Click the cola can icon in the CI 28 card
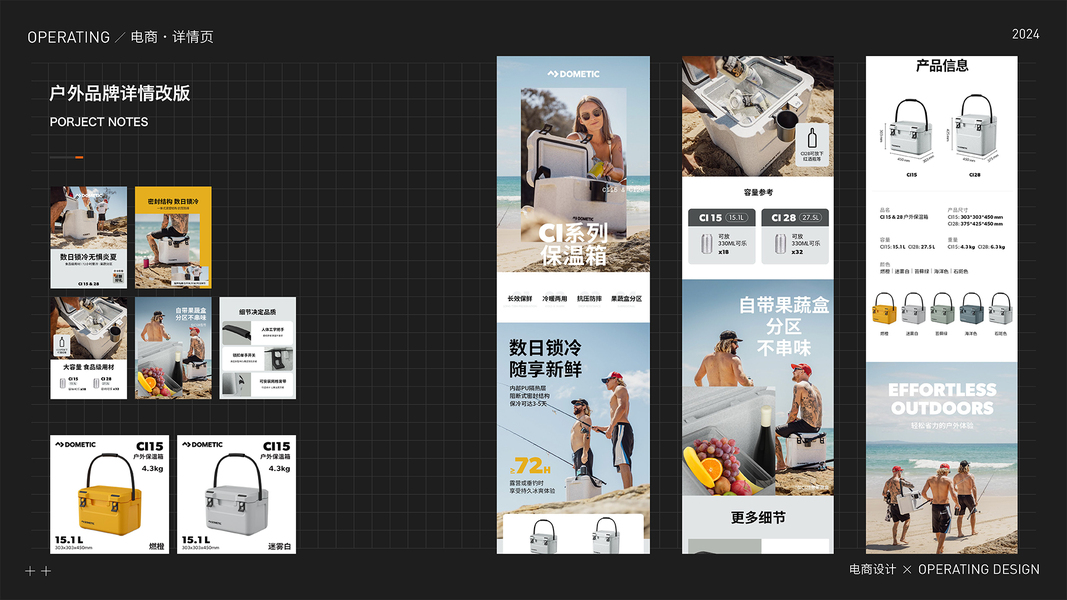This screenshot has width=1067, height=600. coord(780,243)
